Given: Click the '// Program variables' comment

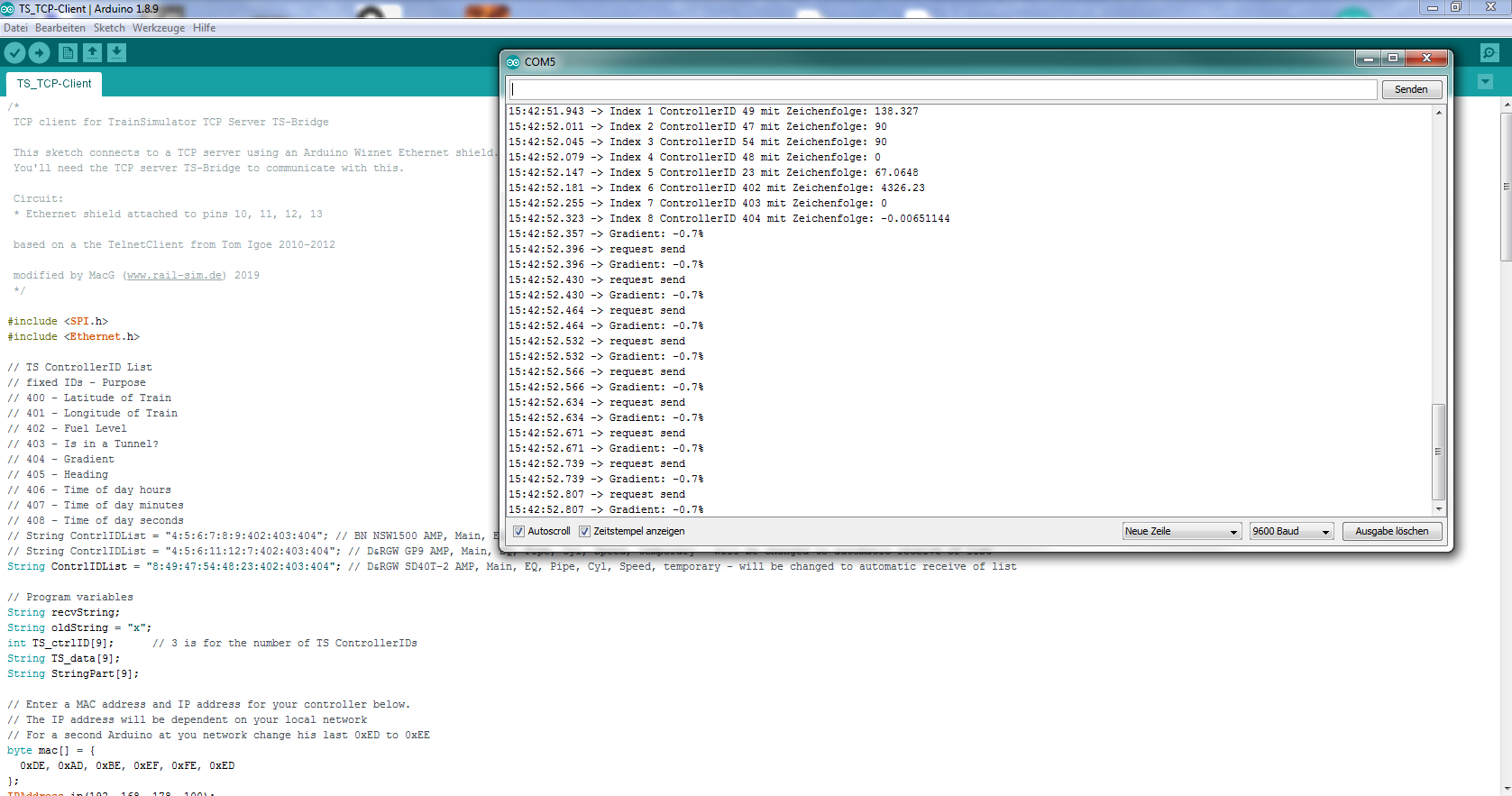Looking at the screenshot, I should 70,598.
